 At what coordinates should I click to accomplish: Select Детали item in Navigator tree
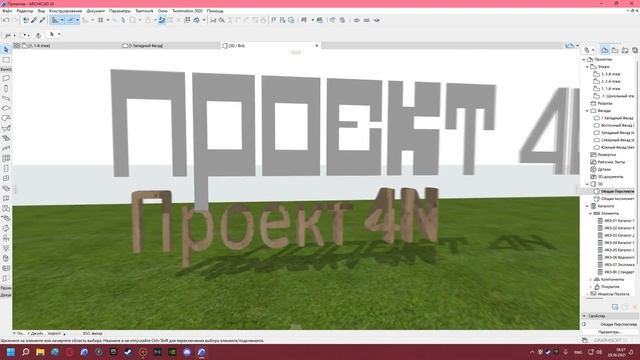tap(604, 169)
